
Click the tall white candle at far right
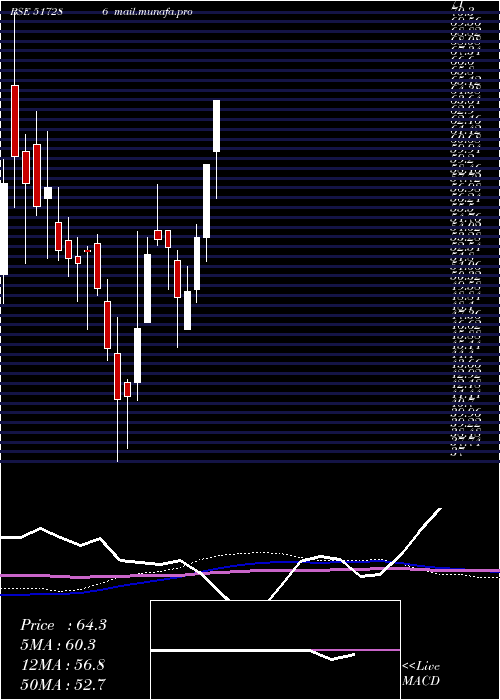(217, 126)
